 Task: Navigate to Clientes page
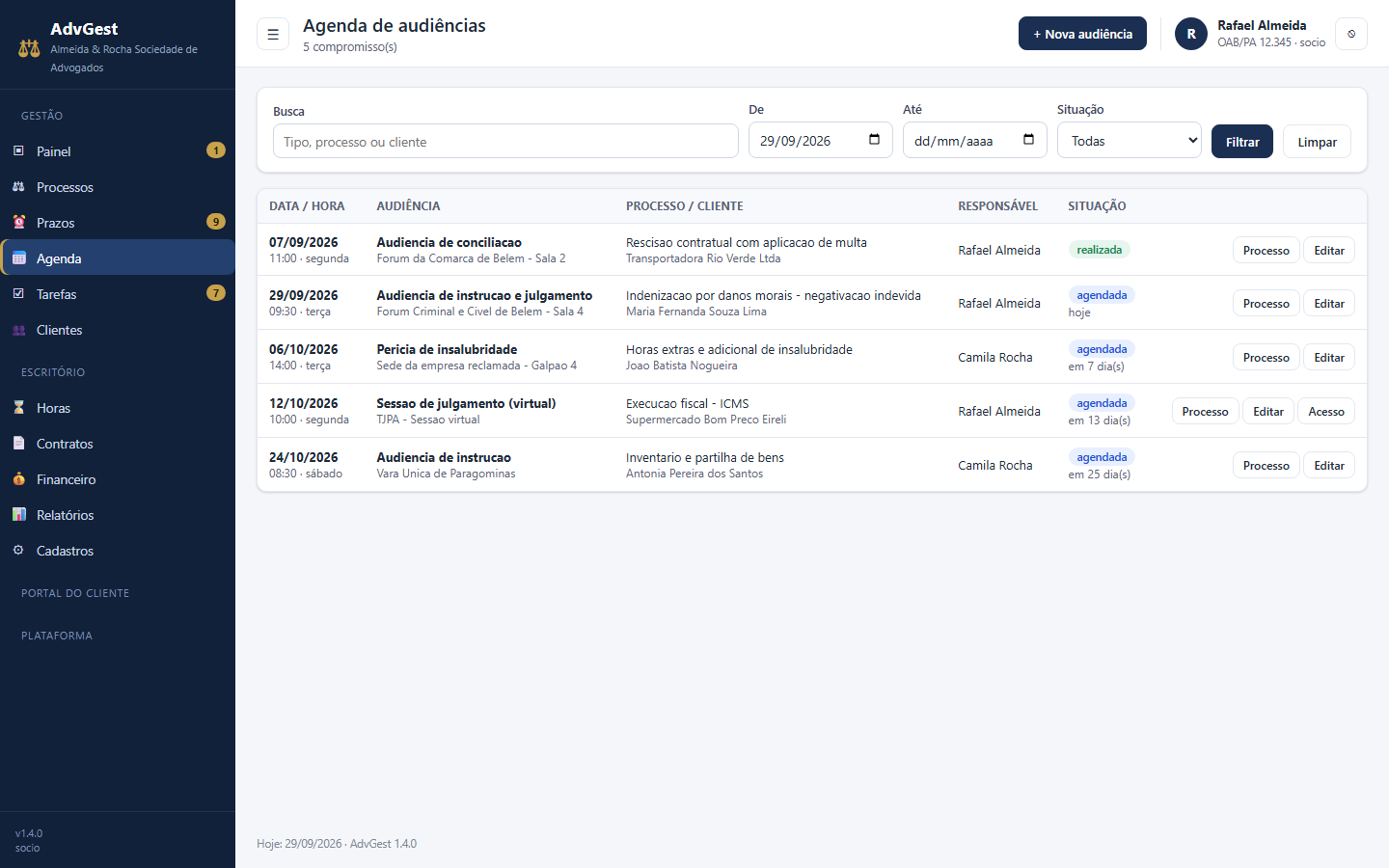click(118, 329)
